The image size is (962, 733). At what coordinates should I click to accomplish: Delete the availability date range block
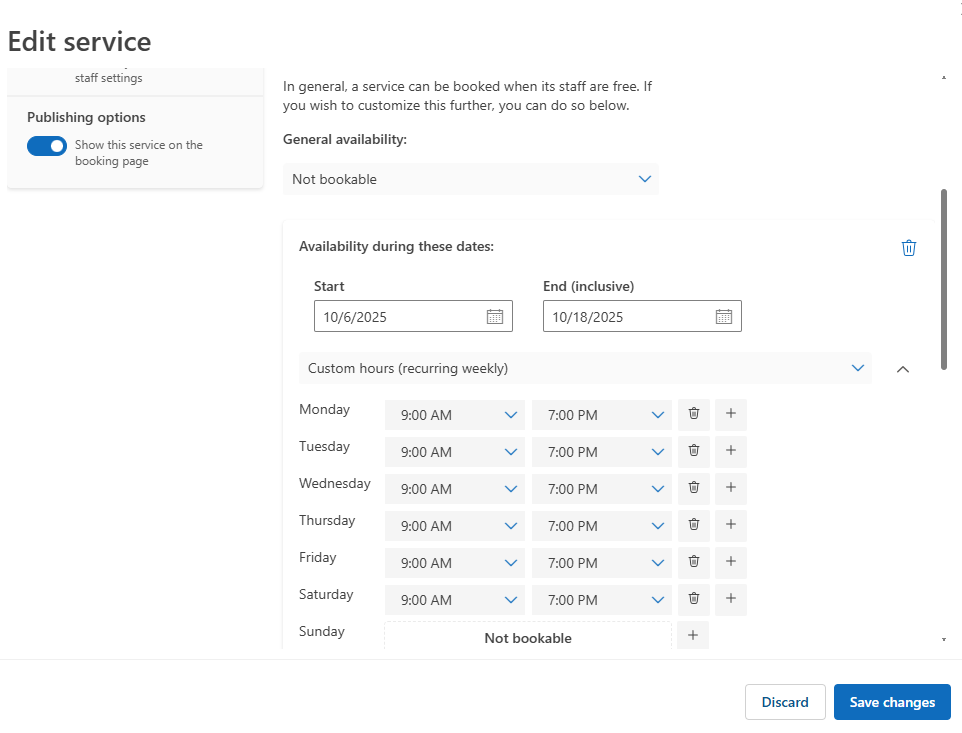click(x=908, y=248)
